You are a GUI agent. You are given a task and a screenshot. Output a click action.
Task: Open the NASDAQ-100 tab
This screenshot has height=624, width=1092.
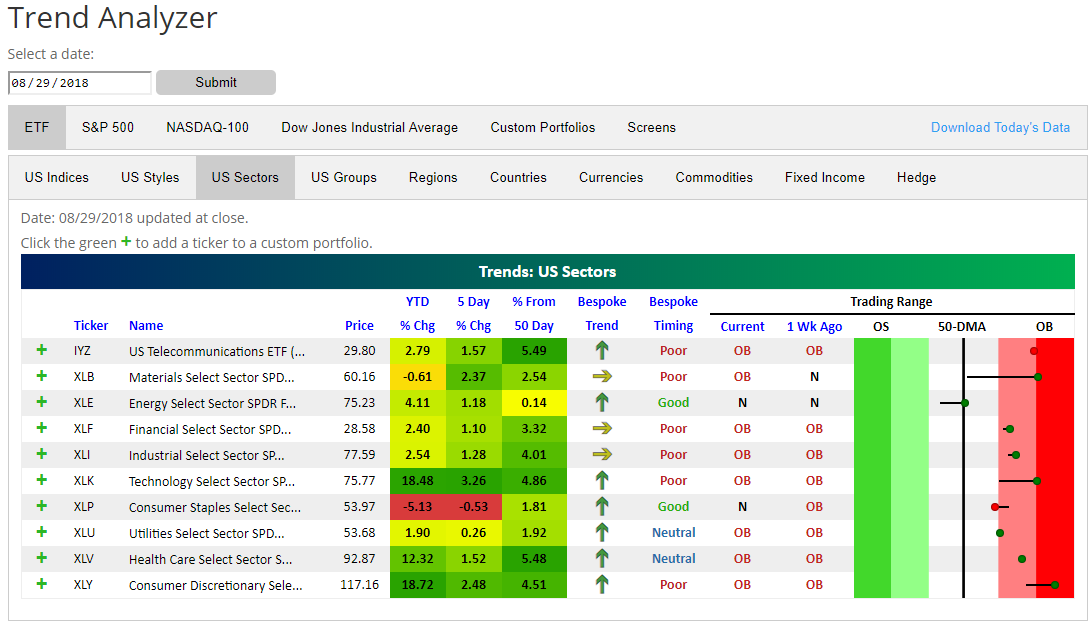click(x=207, y=127)
